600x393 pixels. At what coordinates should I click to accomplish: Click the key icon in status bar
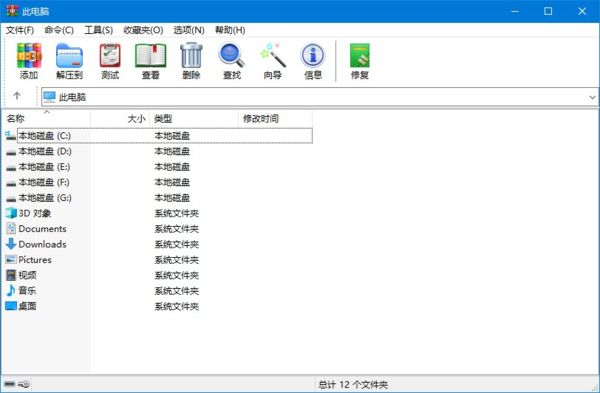(x=24, y=384)
